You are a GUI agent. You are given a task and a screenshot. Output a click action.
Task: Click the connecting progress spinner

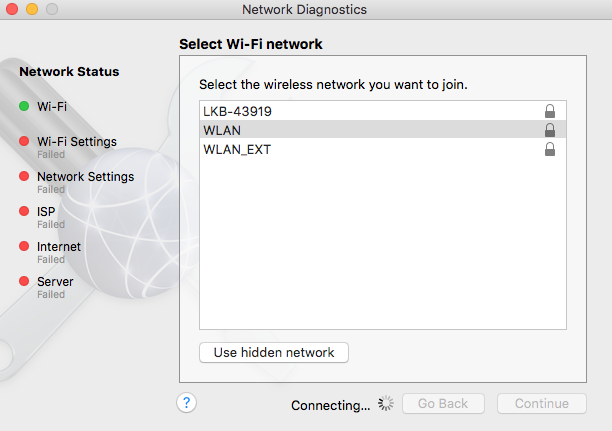(387, 404)
